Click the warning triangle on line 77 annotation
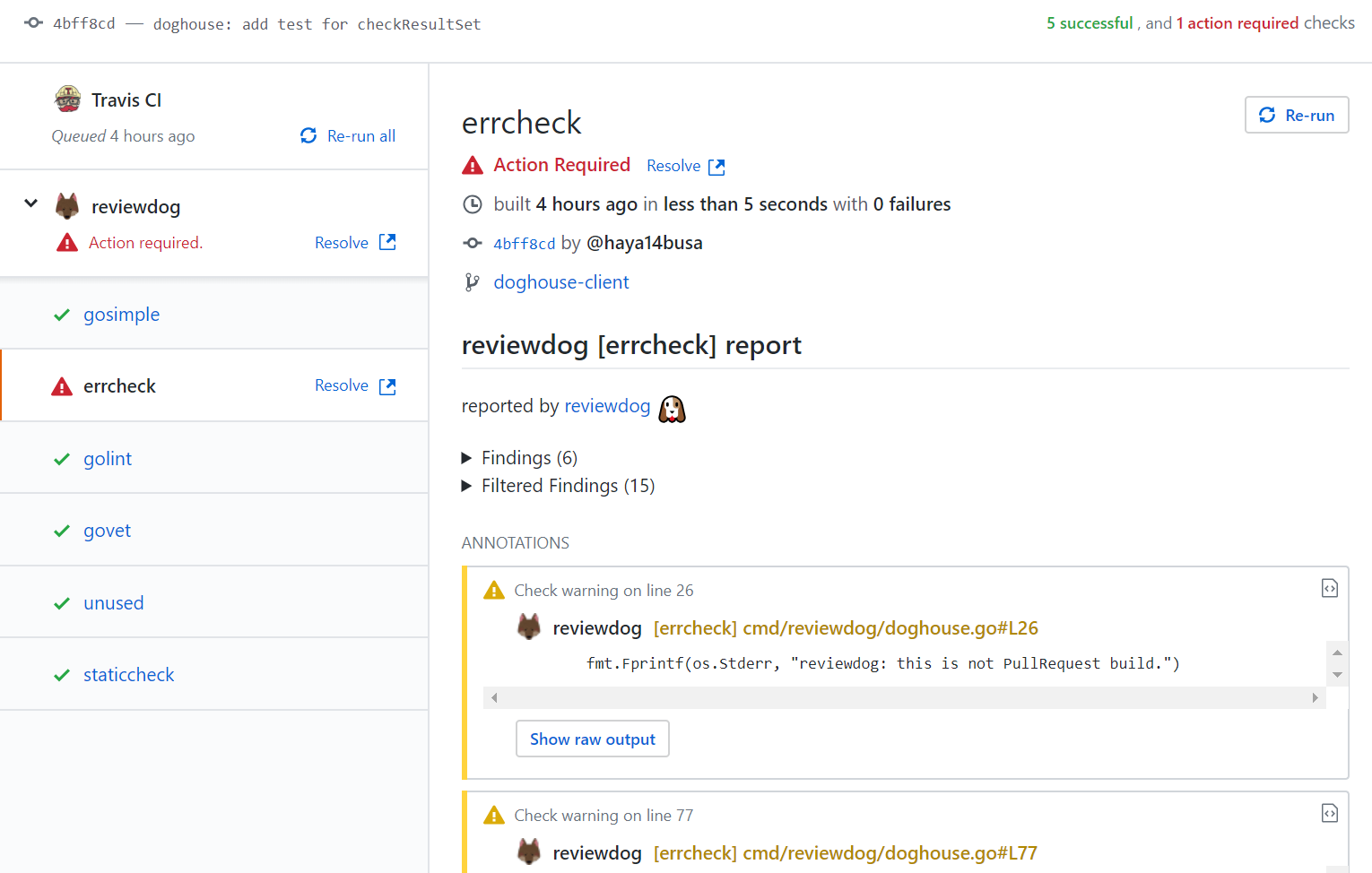Screen dimensions: 1372x873 [x=494, y=815]
